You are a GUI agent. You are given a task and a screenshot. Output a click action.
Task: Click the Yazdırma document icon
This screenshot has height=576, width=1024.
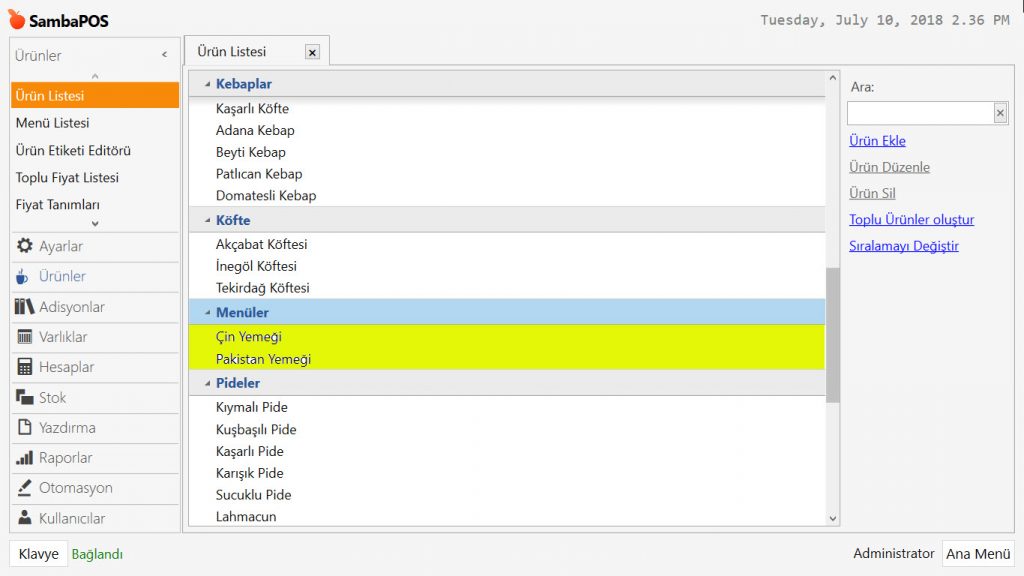tap(25, 428)
